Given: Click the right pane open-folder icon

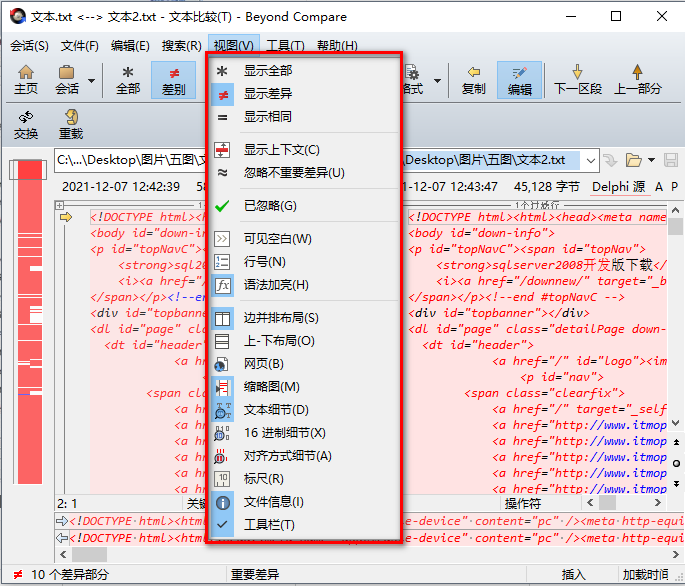Looking at the screenshot, I should point(633,160).
